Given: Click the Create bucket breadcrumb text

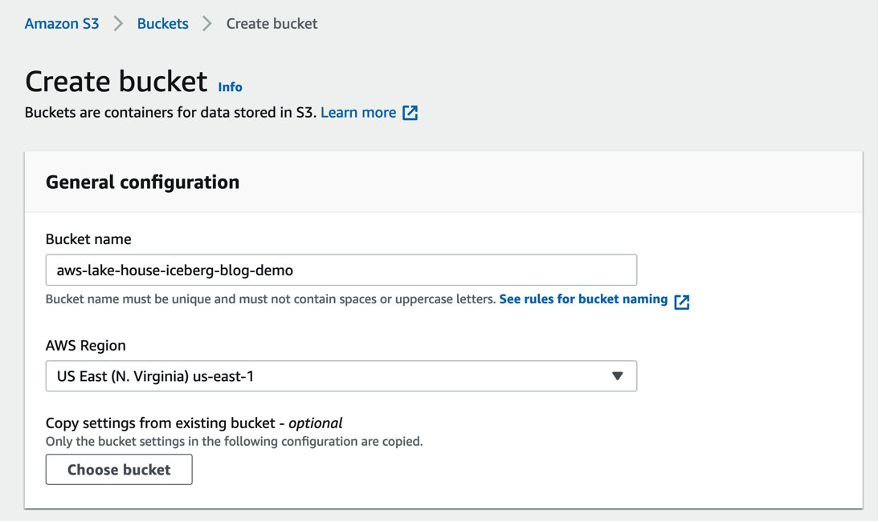Looking at the screenshot, I should [x=272, y=24].
